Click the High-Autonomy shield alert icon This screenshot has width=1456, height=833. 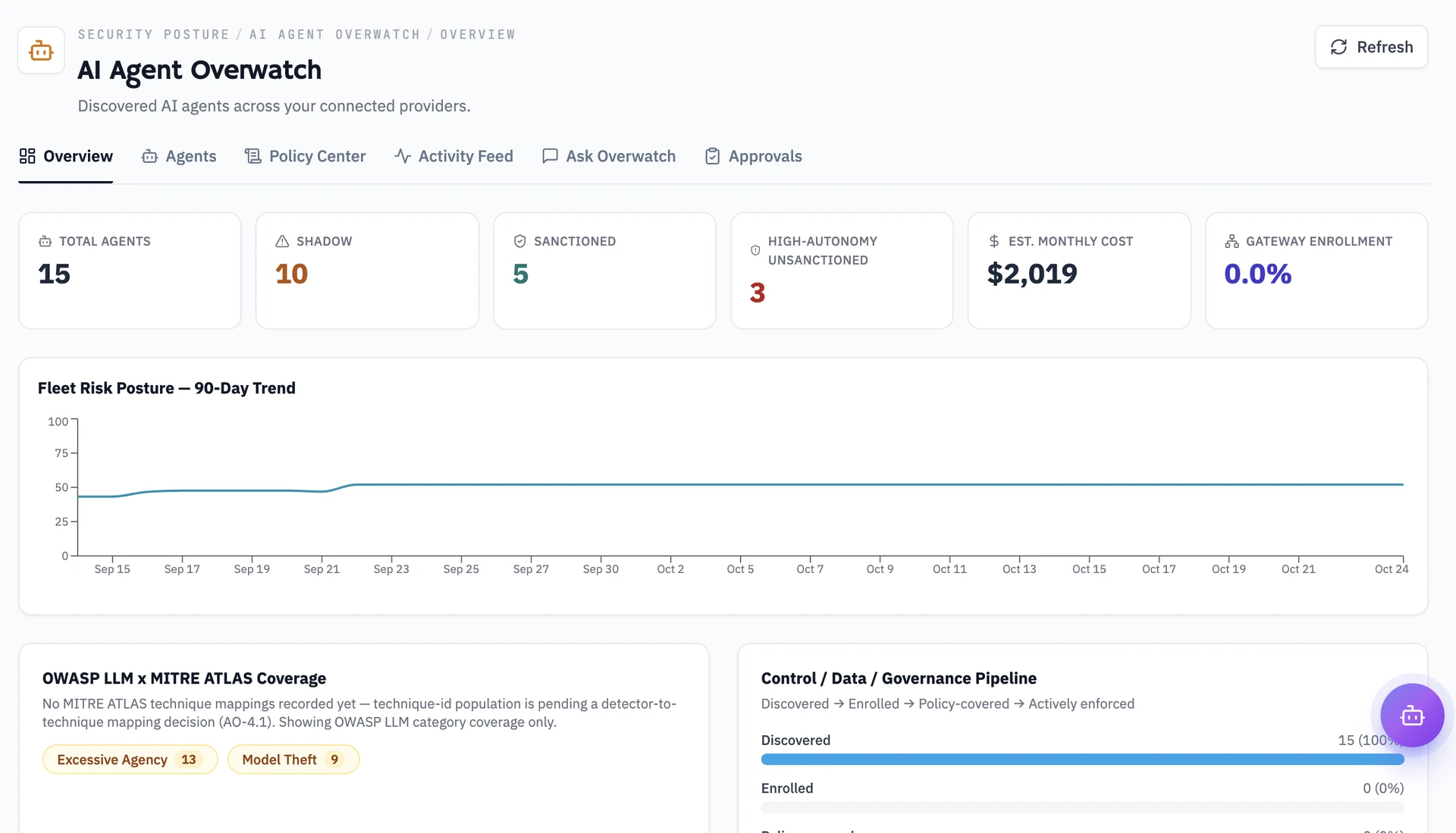pyautogui.click(x=755, y=250)
